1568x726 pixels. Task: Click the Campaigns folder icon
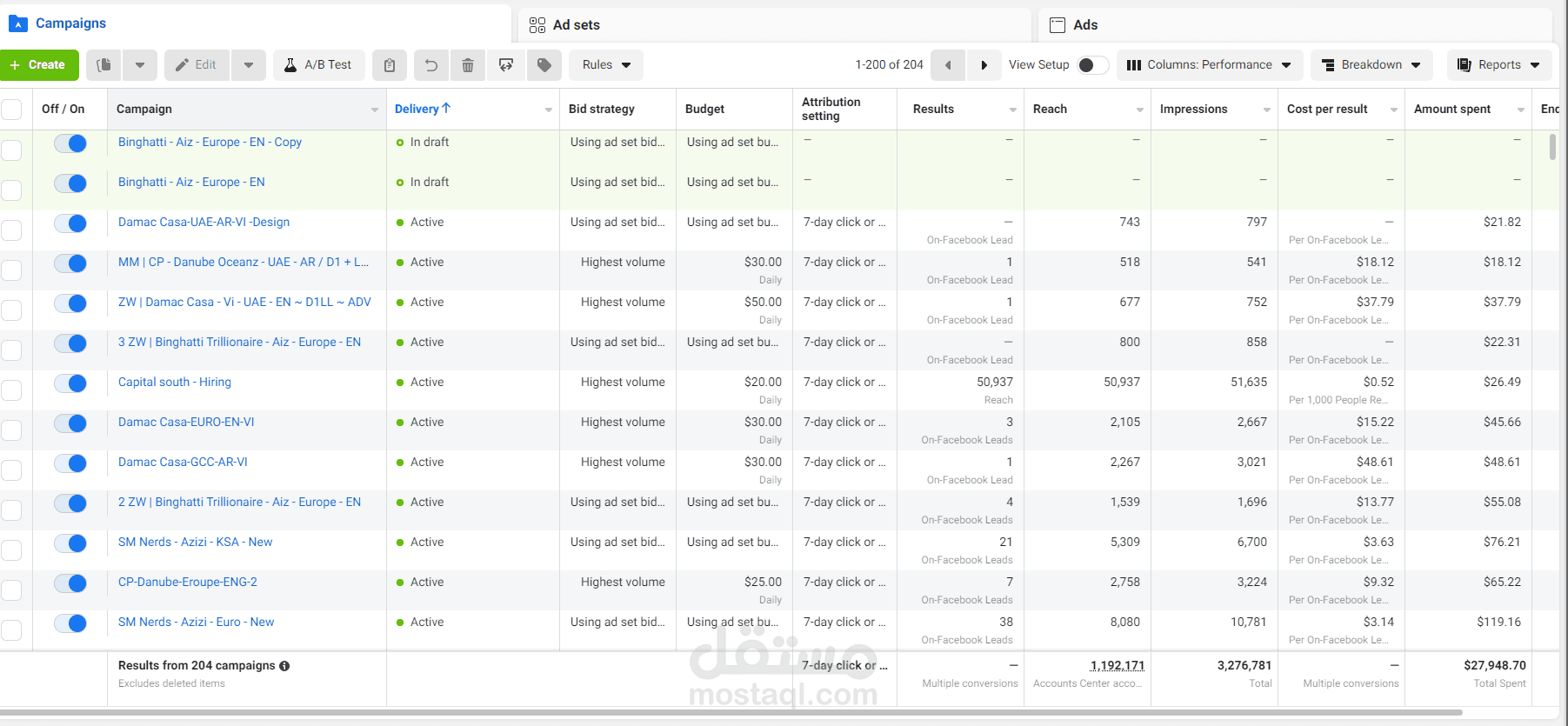17,23
